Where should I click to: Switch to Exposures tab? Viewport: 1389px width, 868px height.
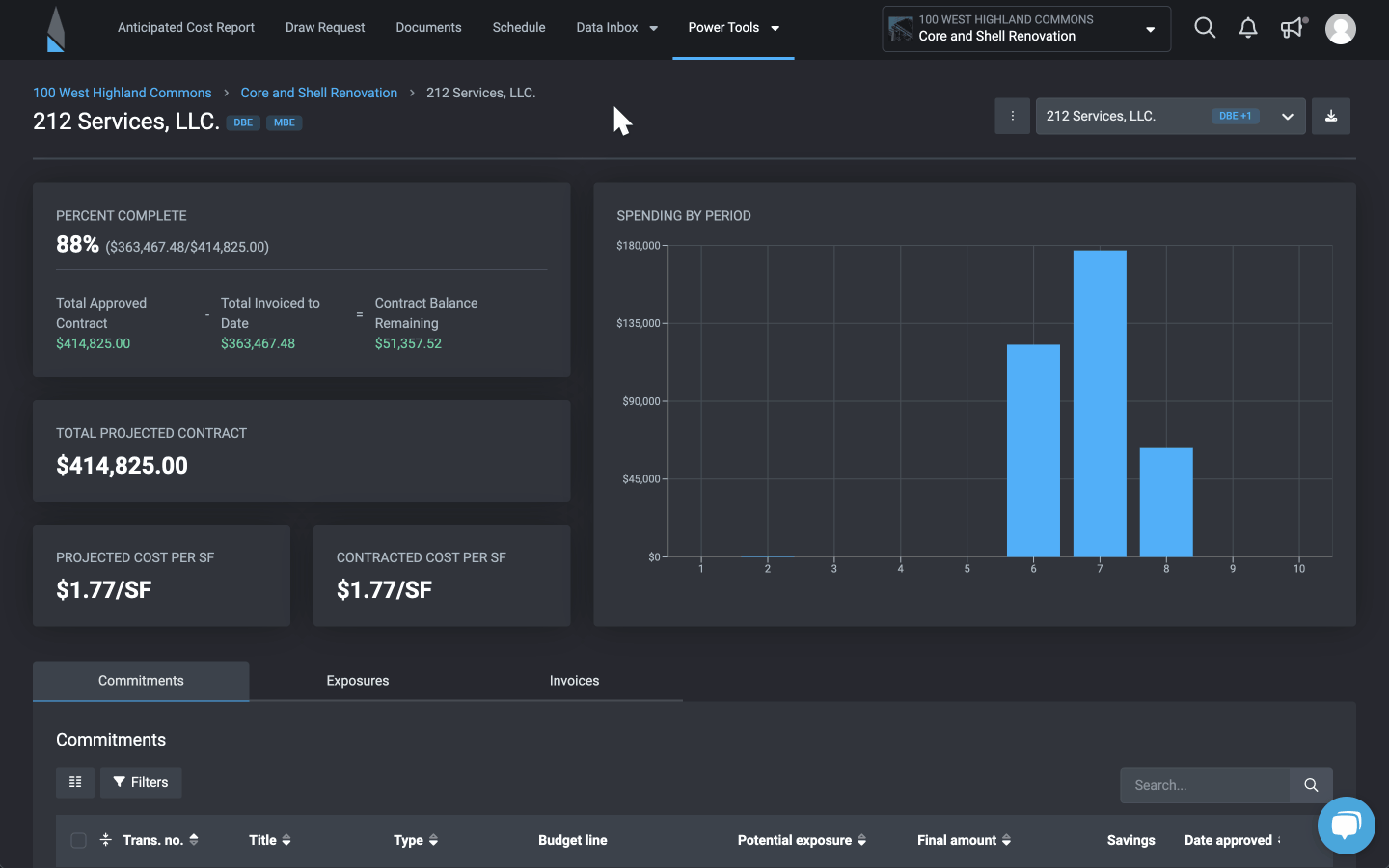pos(358,681)
